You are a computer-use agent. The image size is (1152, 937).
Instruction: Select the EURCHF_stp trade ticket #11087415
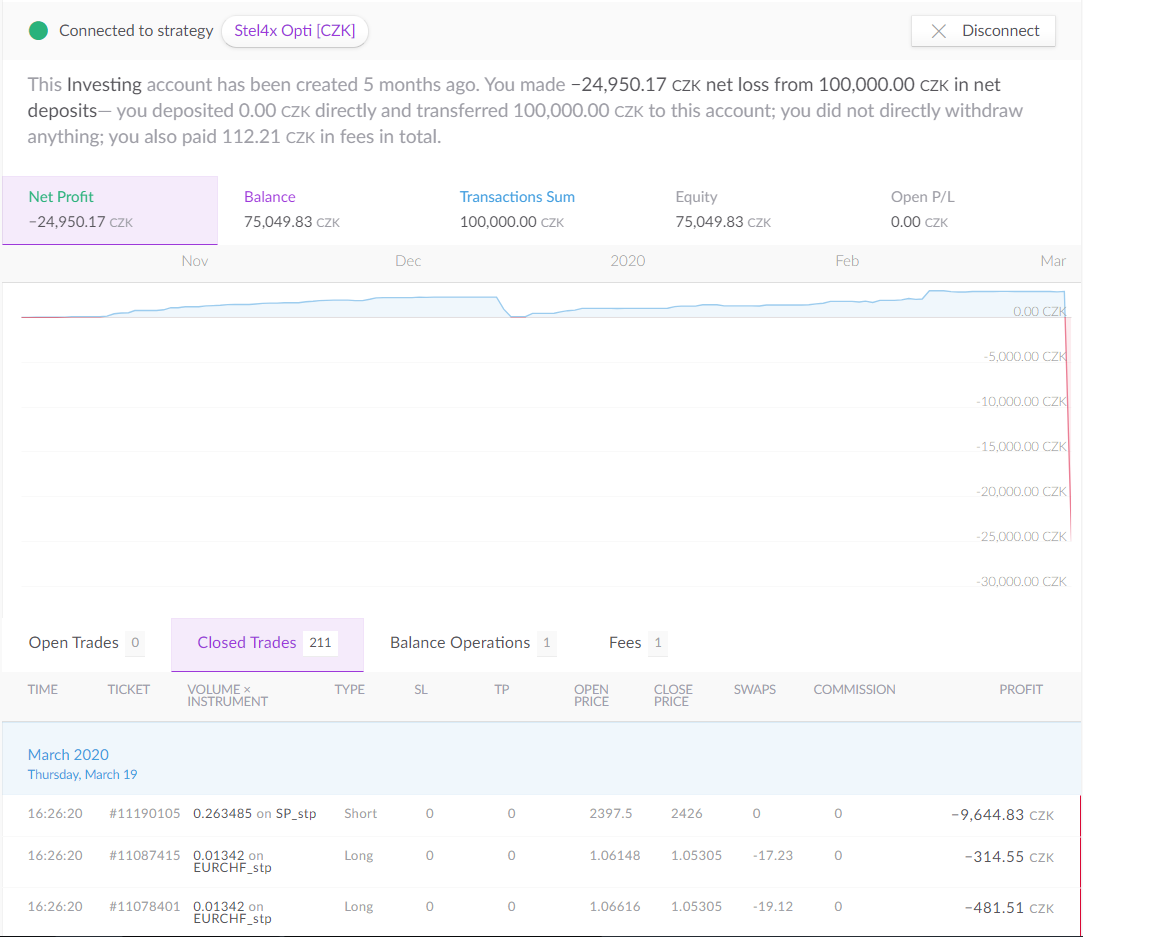tap(145, 856)
